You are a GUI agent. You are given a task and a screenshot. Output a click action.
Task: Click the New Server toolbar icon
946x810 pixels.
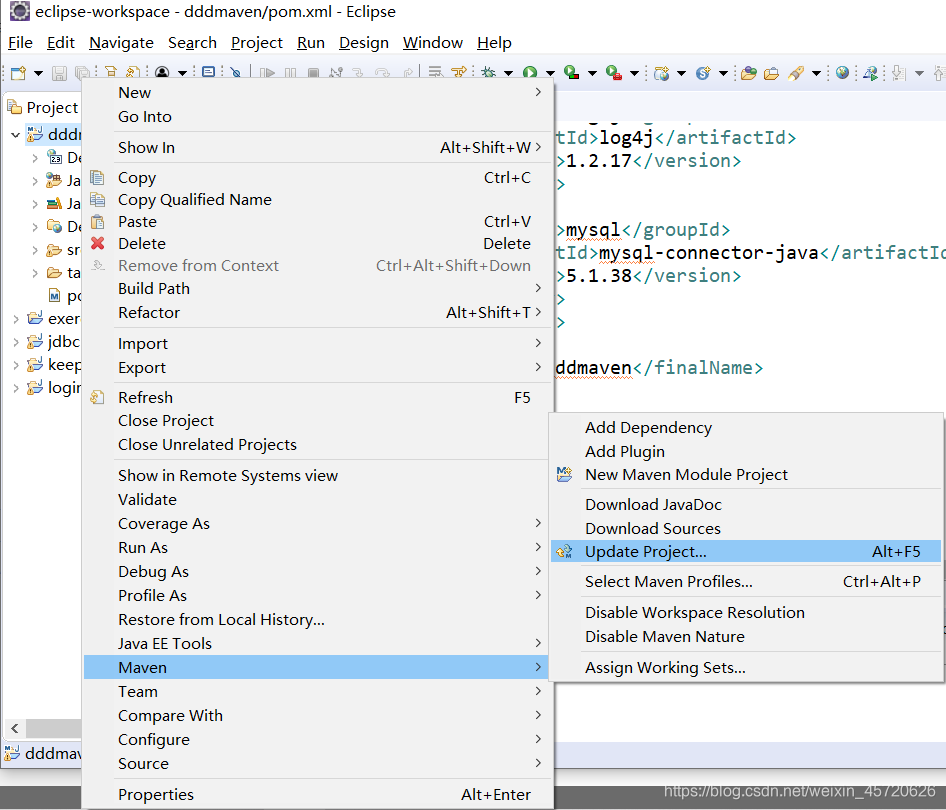(x=662, y=74)
